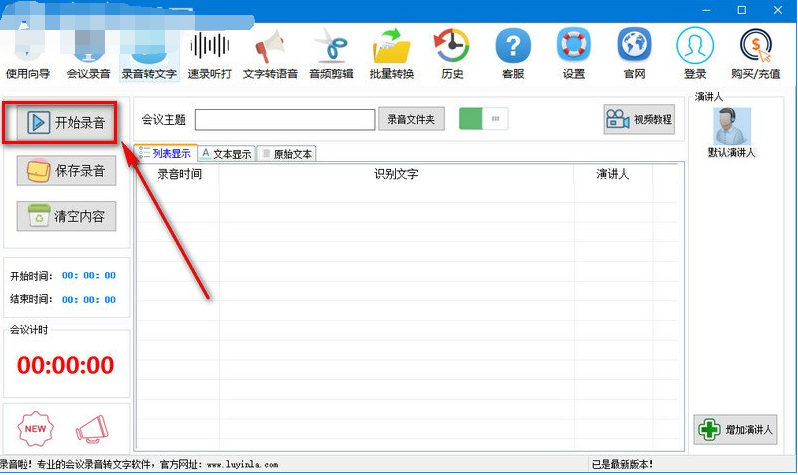
Task: Click the 录音时间 column header
Action: coord(179,174)
